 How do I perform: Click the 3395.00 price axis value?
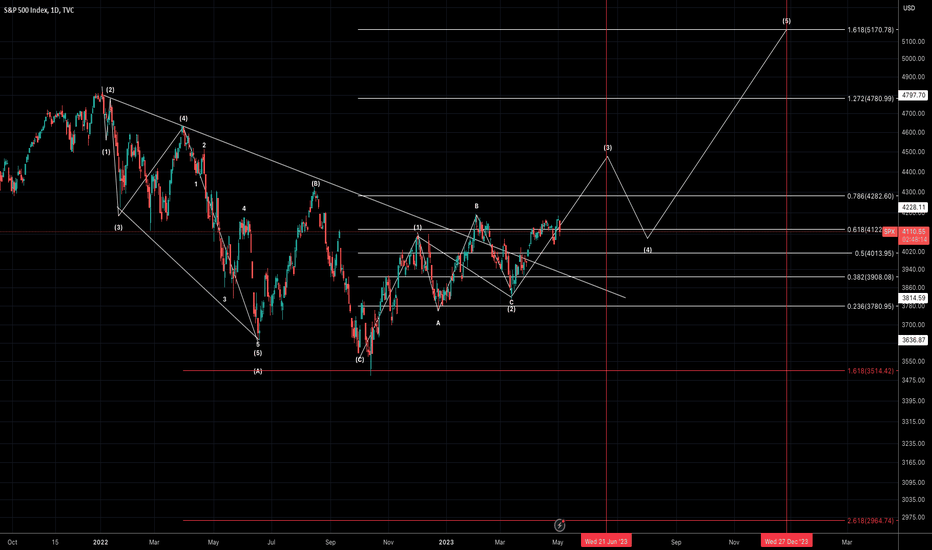click(913, 401)
